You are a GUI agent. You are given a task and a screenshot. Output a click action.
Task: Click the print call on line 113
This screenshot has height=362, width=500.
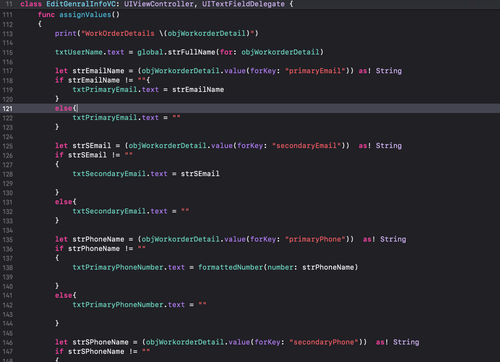(x=66, y=33)
